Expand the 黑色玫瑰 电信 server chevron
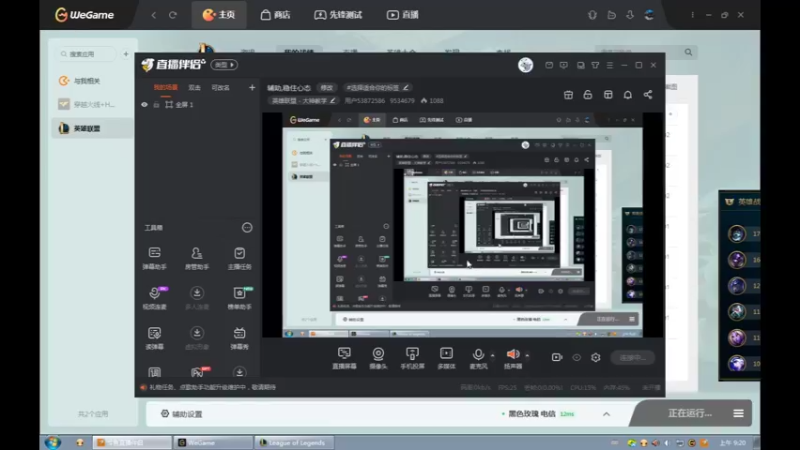800x450 pixels. click(606, 414)
